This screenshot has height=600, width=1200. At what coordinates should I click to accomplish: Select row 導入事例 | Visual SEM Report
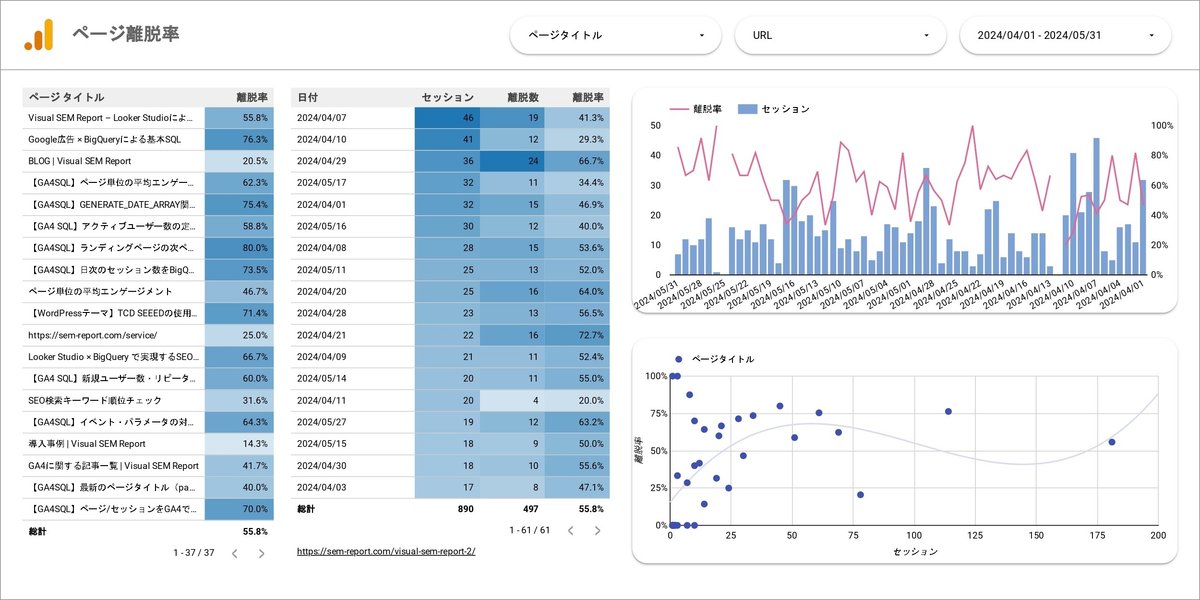point(148,443)
